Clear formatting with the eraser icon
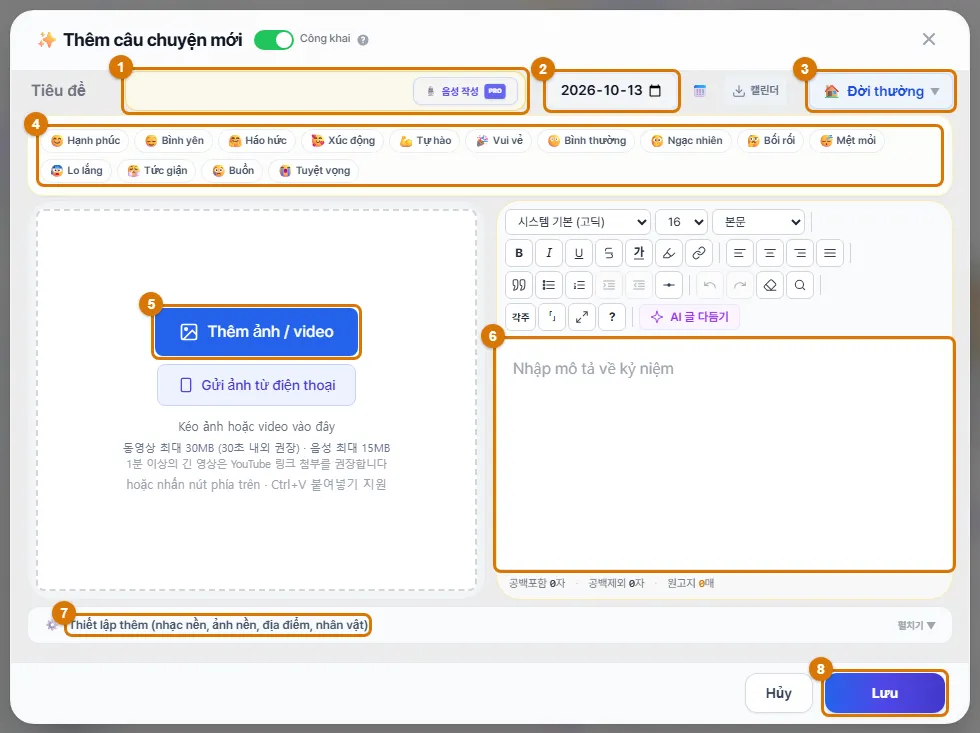 pyautogui.click(x=770, y=285)
